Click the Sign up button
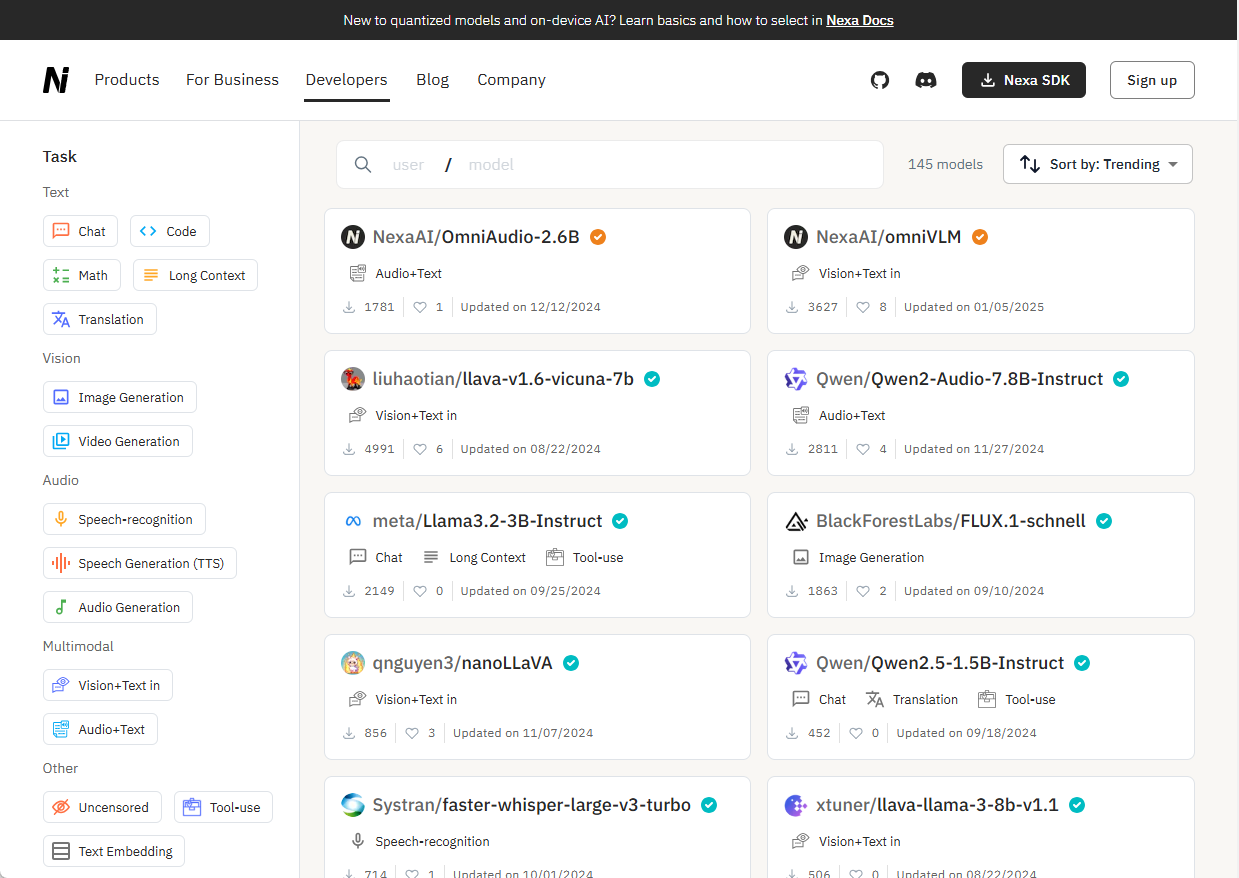1239x878 pixels. pos(1151,80)
